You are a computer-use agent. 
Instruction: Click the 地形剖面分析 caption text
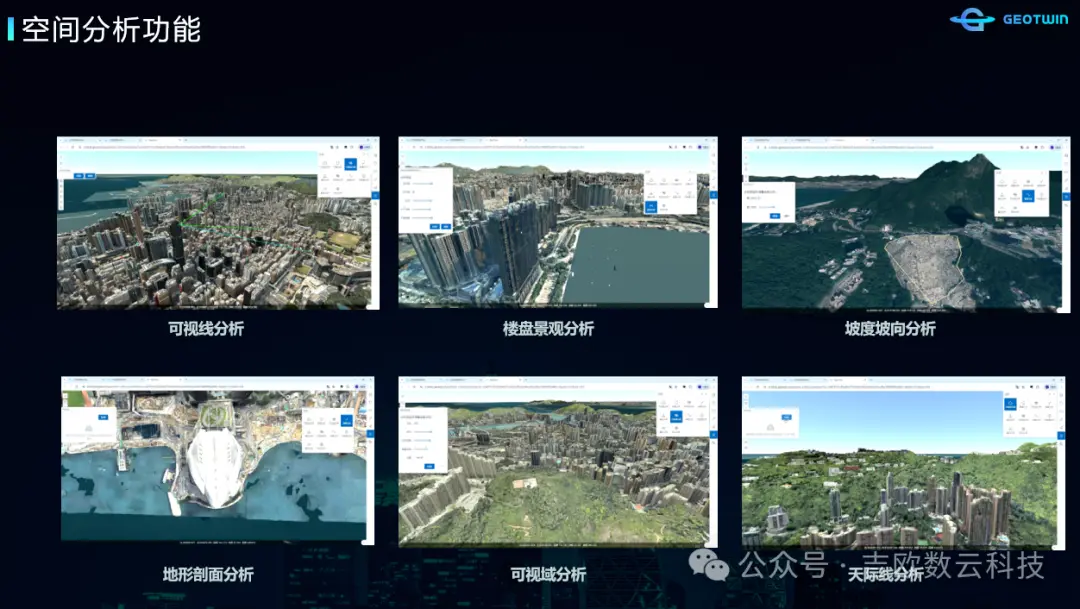coord(208,574)
